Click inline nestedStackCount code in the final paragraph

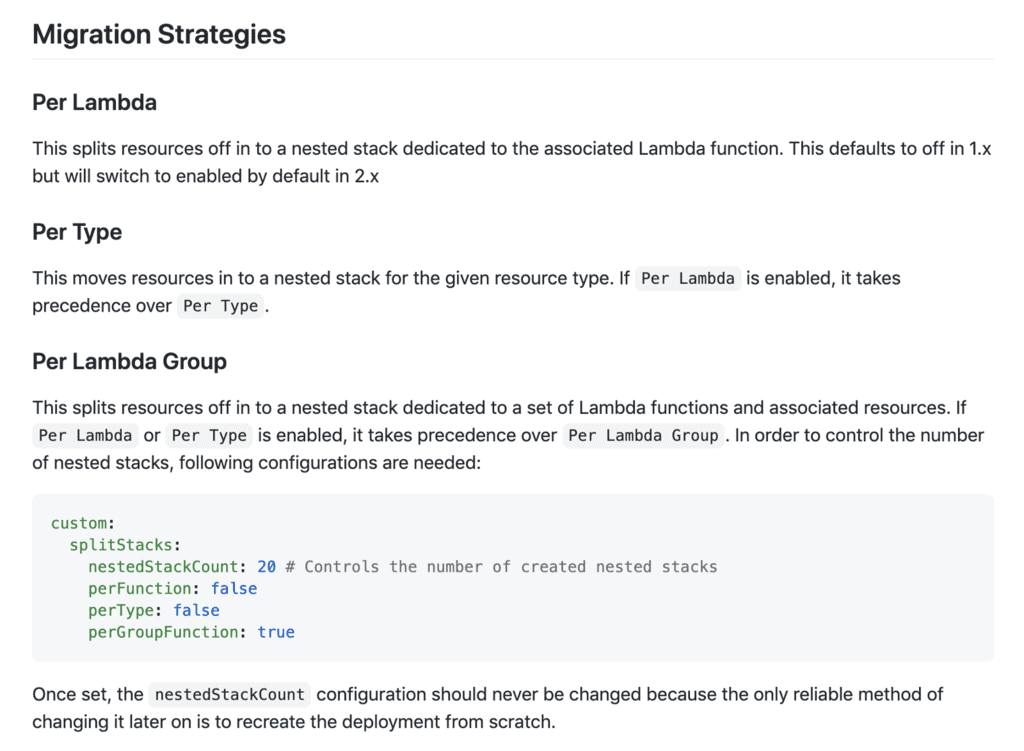pos(230,694)
